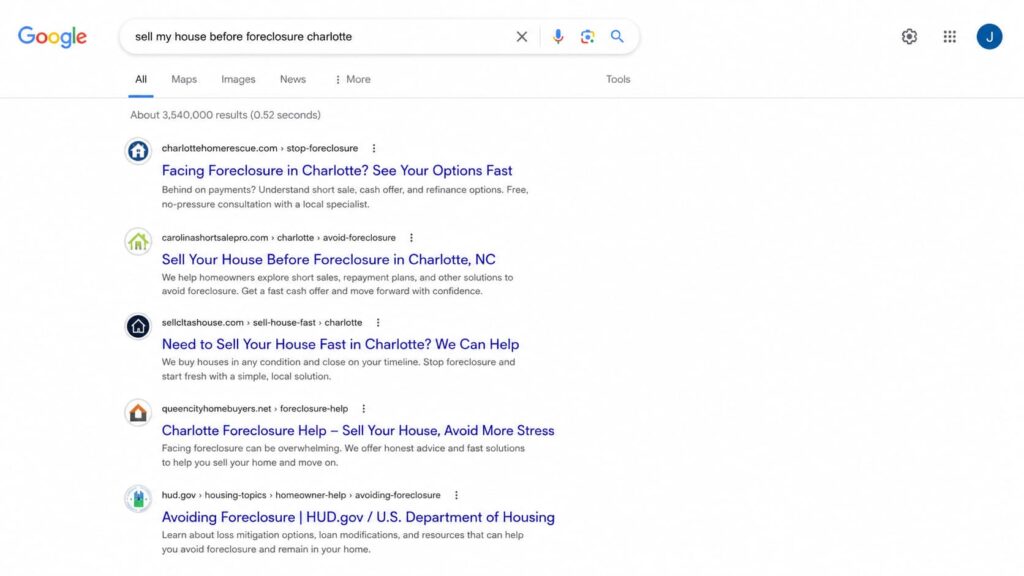Start voice search with microphone icon
Viewport: 1024px width, 576px height.
(x=558, y=37)
